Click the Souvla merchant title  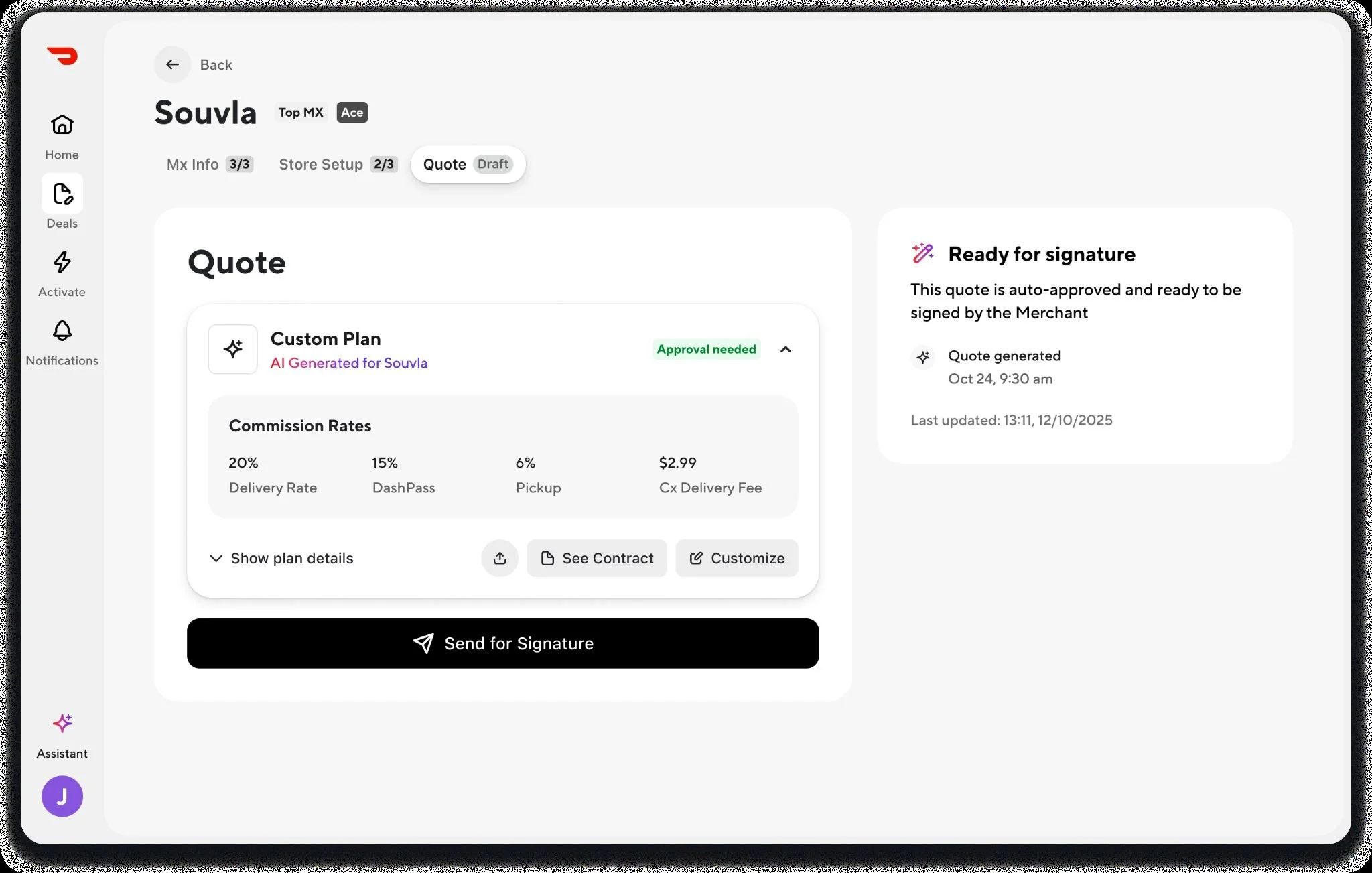pyautogui.click(x=206, y=113)
